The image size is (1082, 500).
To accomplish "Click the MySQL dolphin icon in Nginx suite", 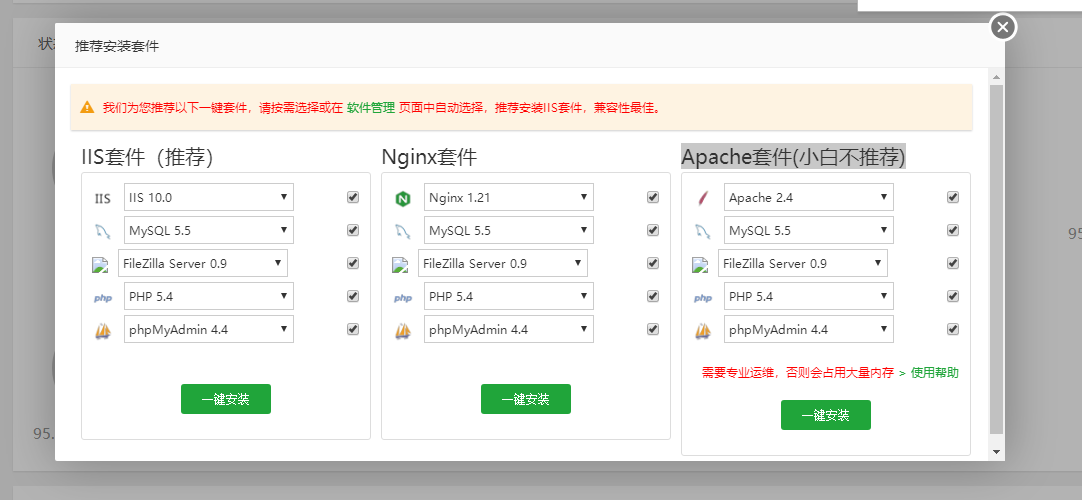I will [x=403, y=231].
